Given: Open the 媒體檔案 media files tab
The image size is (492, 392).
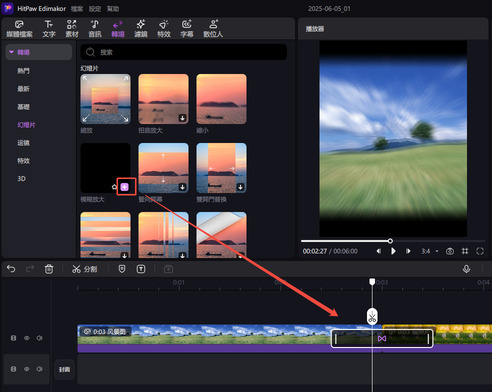Looking at the screenshot, I should (19, 29).
